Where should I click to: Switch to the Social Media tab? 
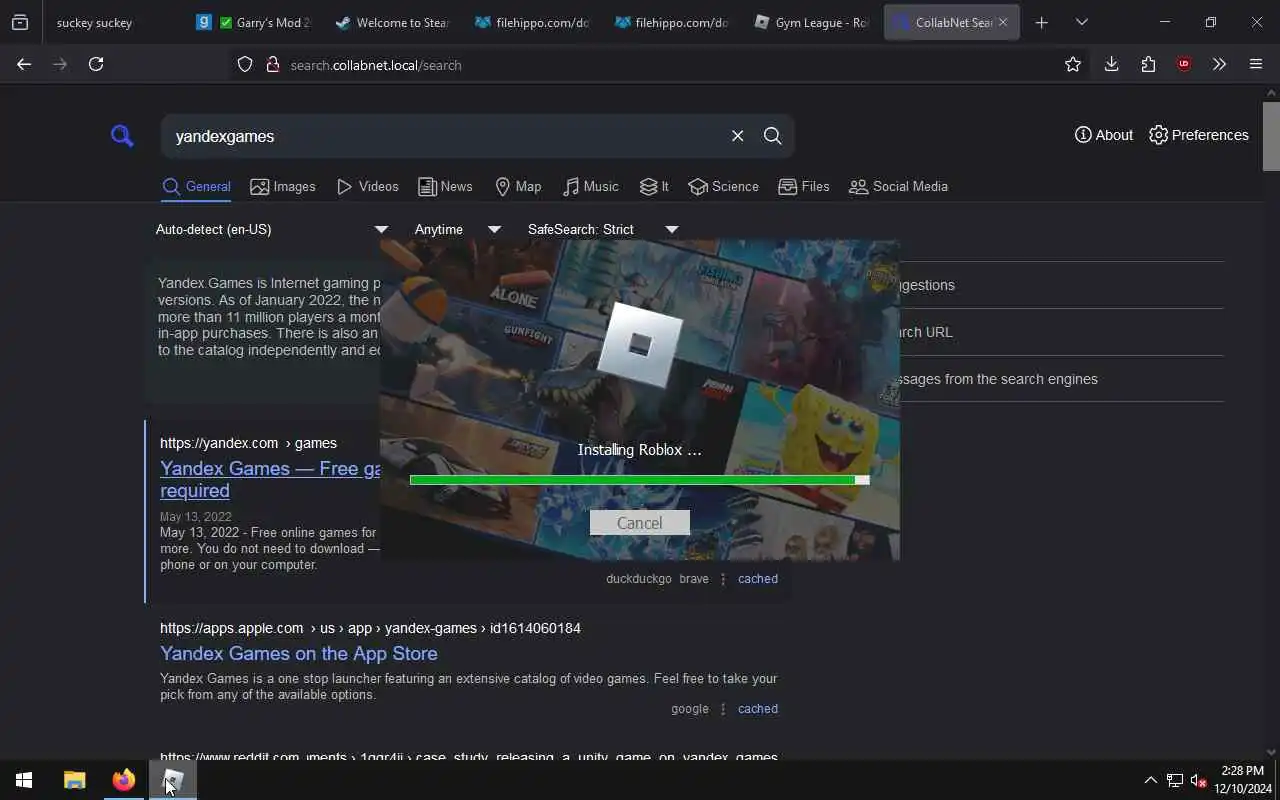coord(898,186)
